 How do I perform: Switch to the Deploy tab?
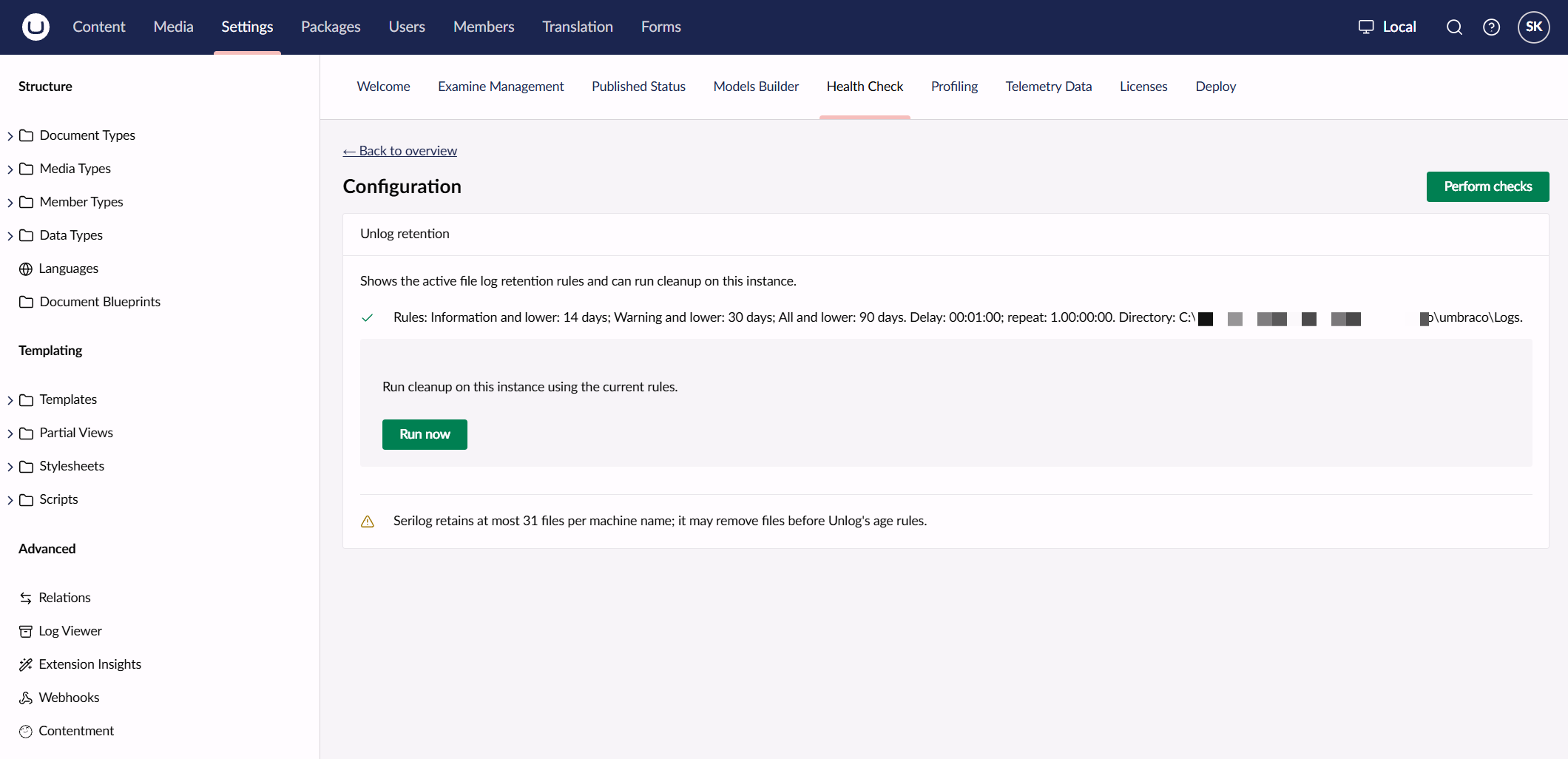[1215, 87]
